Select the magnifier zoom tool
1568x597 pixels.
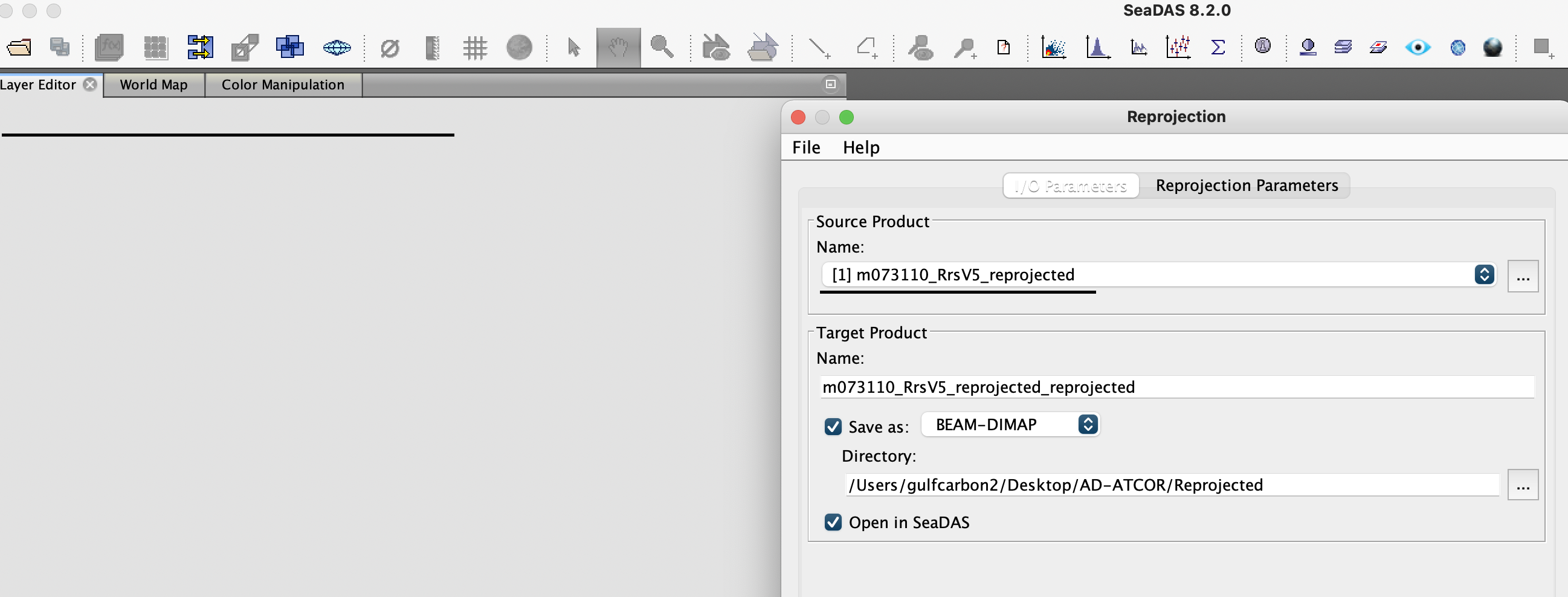click(662, 47)
